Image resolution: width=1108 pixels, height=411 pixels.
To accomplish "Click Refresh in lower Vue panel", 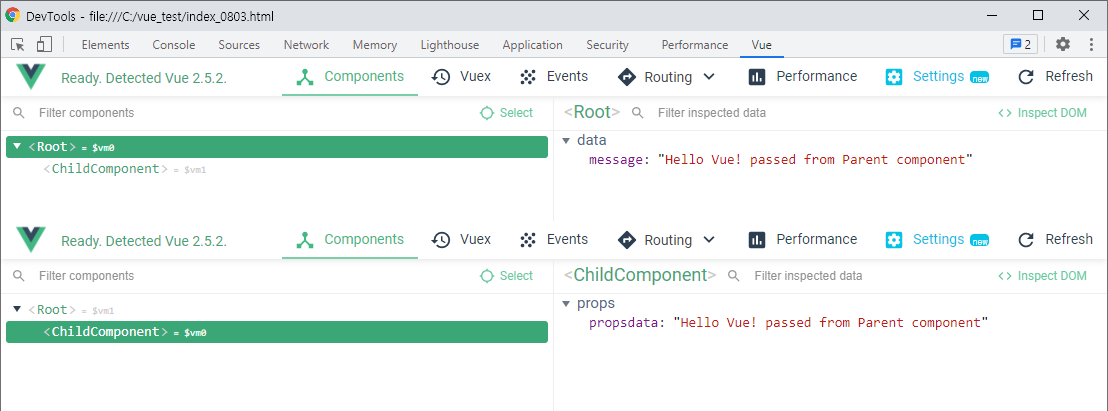I will [1055, 239].
